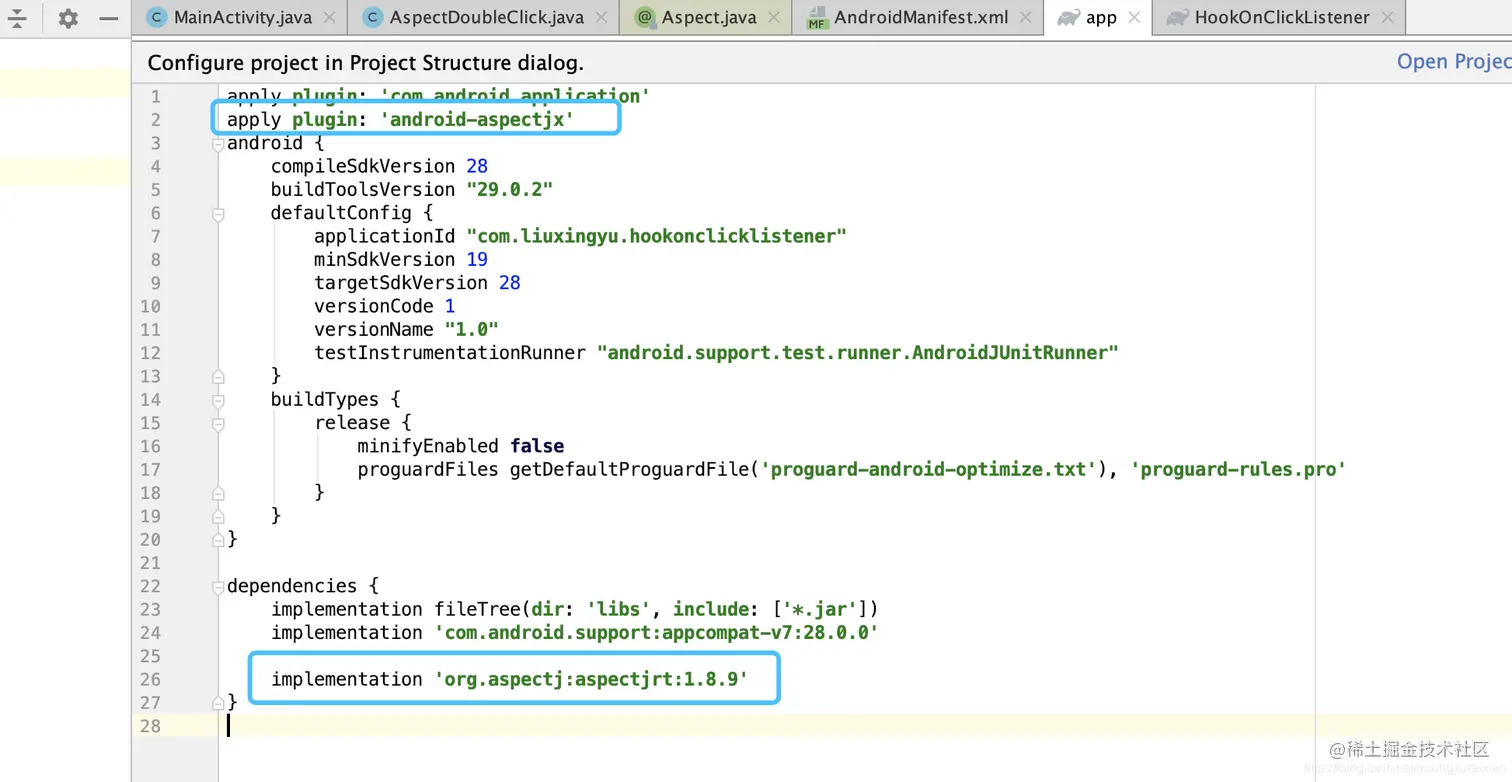Image resolution: width=1512 pixels, height=782 pixels.
Task: Click the versionCode value 1
Action: [x=450, y=306]
